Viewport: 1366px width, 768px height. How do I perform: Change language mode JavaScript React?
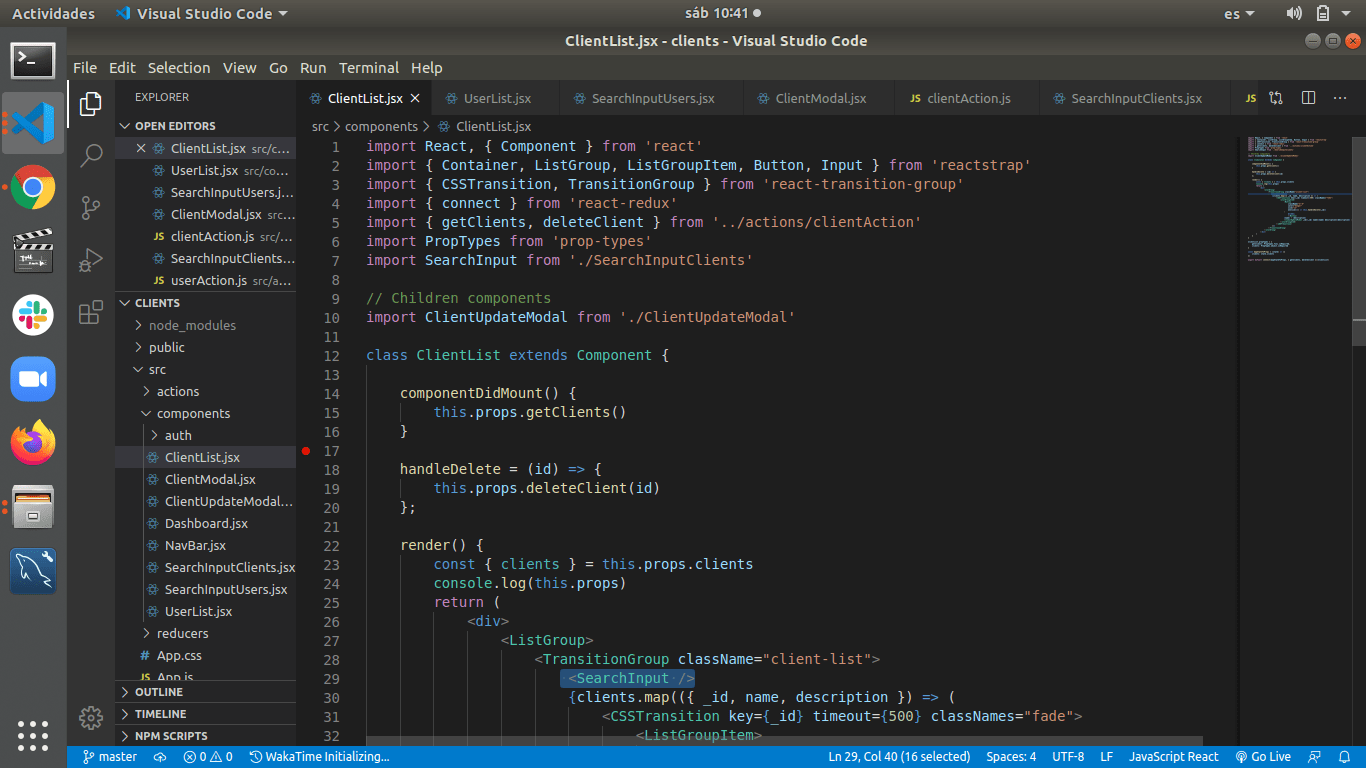coord(1174,757)
